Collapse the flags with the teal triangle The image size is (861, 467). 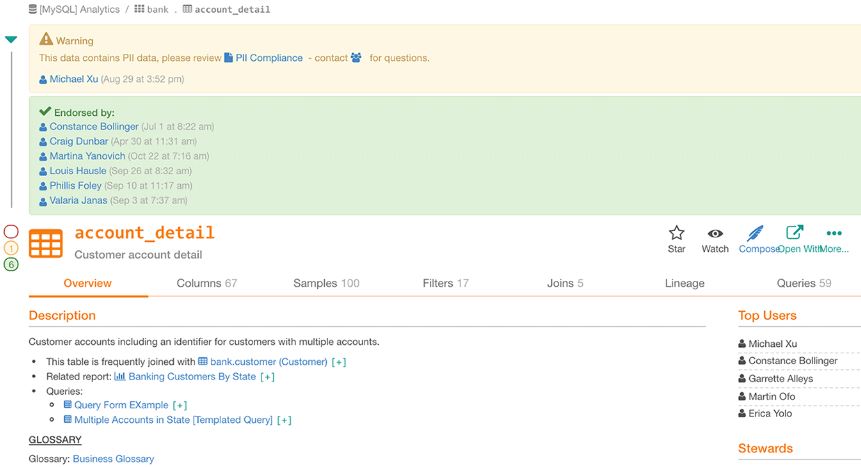(x=10, y=40)
